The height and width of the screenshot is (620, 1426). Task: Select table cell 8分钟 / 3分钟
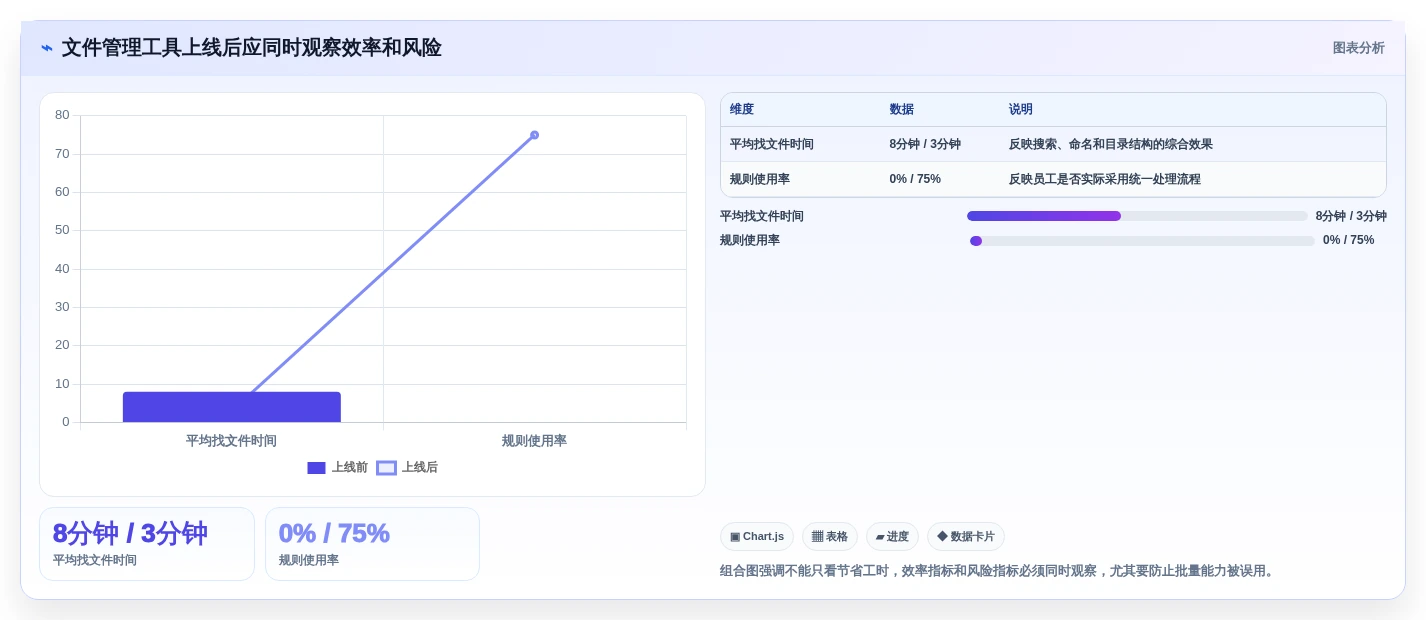tap(925, 144)
